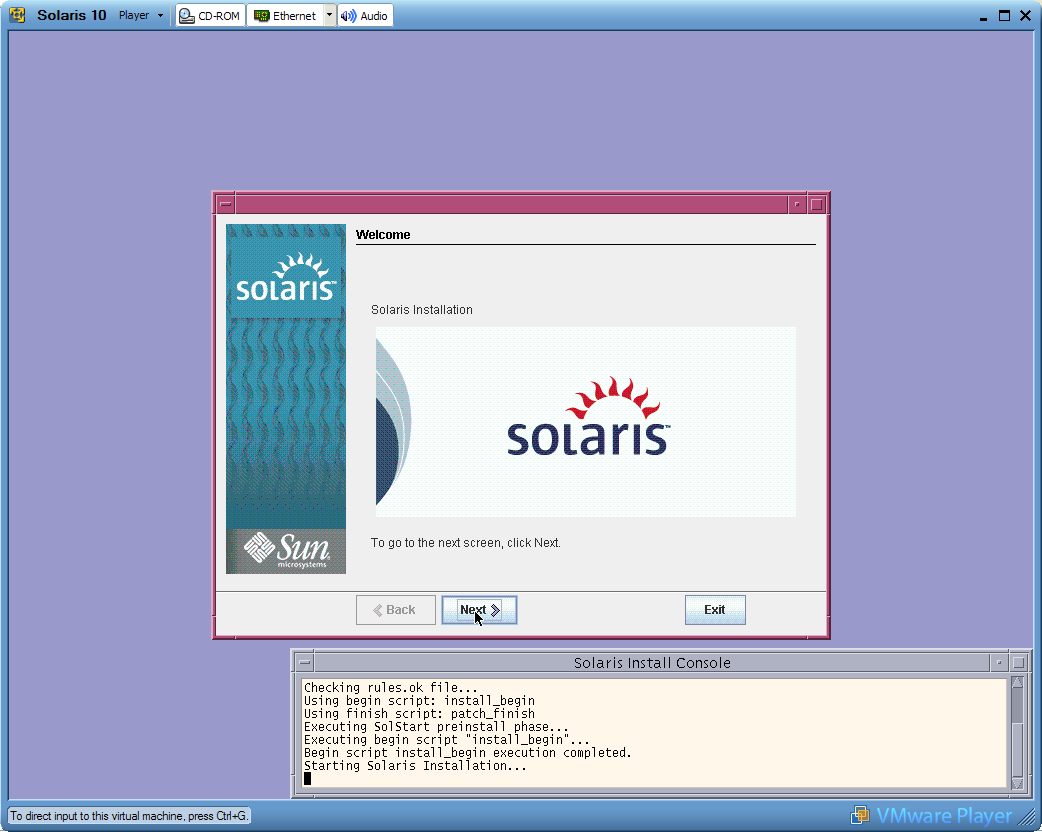Minimize the Solaris installer window
The height and width of the screenshot is (832, 1042).
(797, 204)
